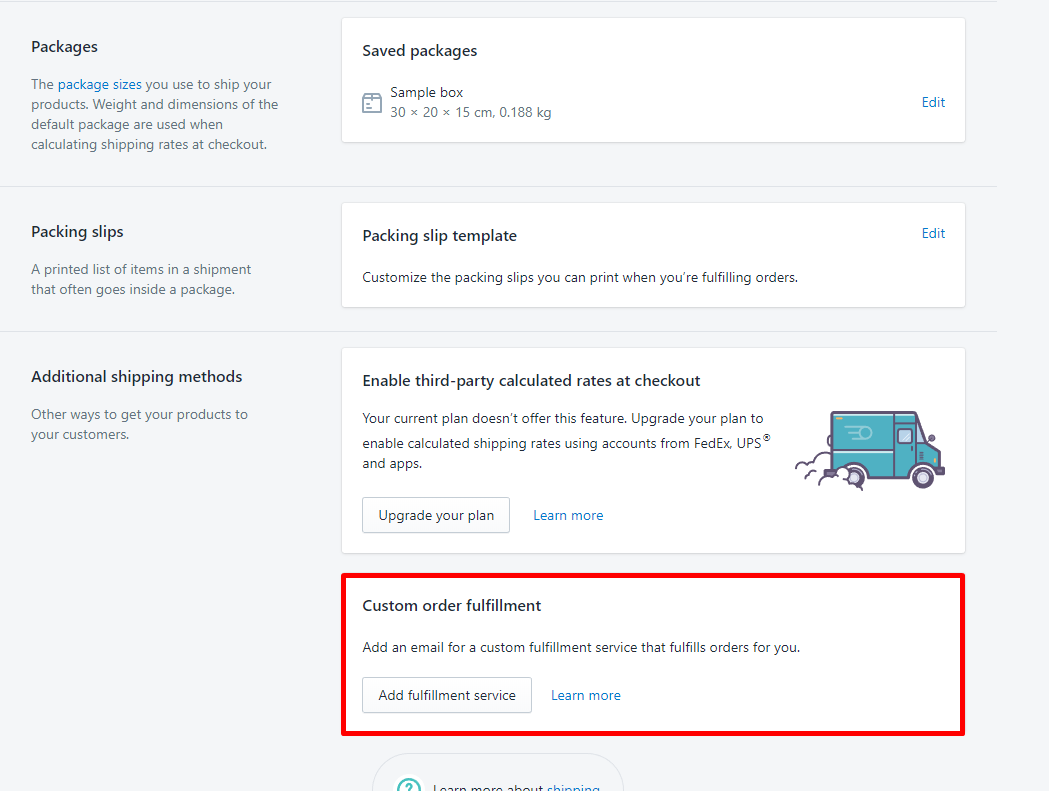Click the Packing slips section title
The width and height of the screenshot is (1049, 791).
click(78, 232)
